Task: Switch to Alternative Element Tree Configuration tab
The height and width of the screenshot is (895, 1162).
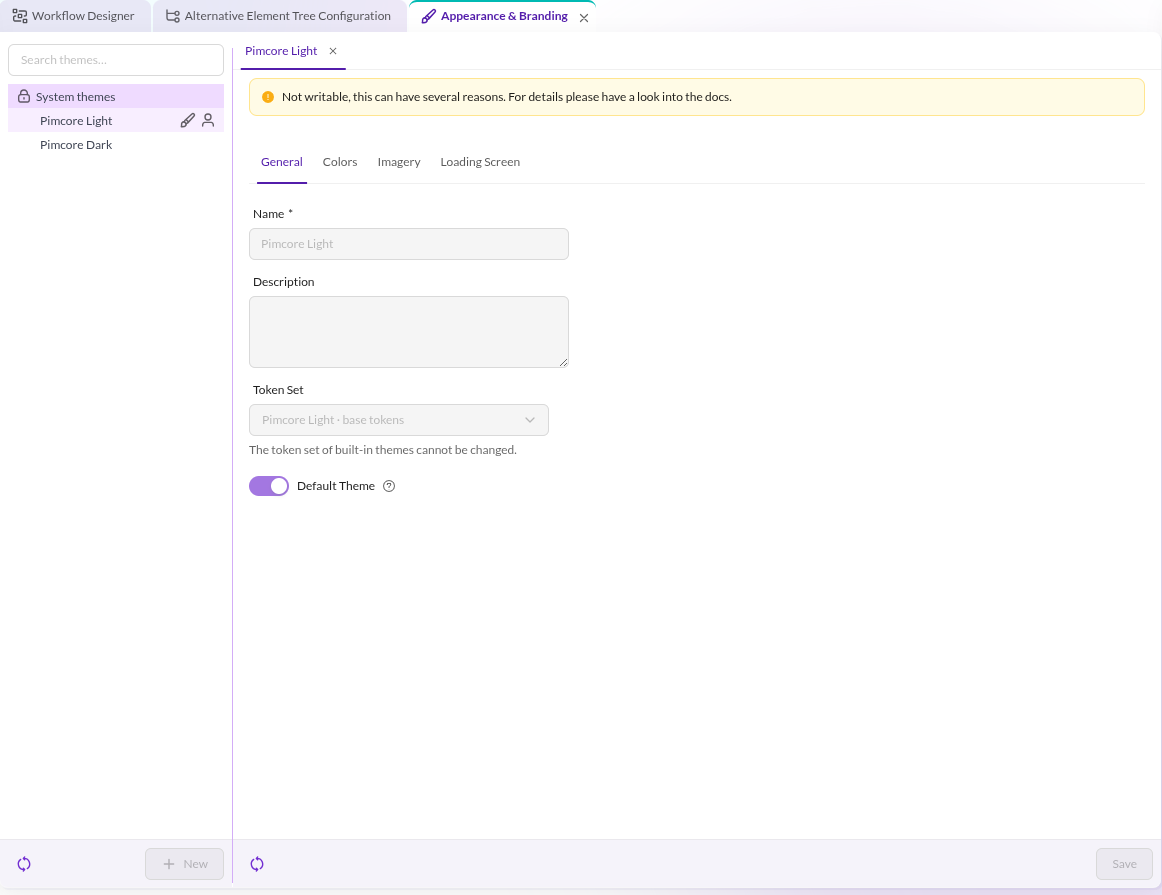Action: (279, 16)
